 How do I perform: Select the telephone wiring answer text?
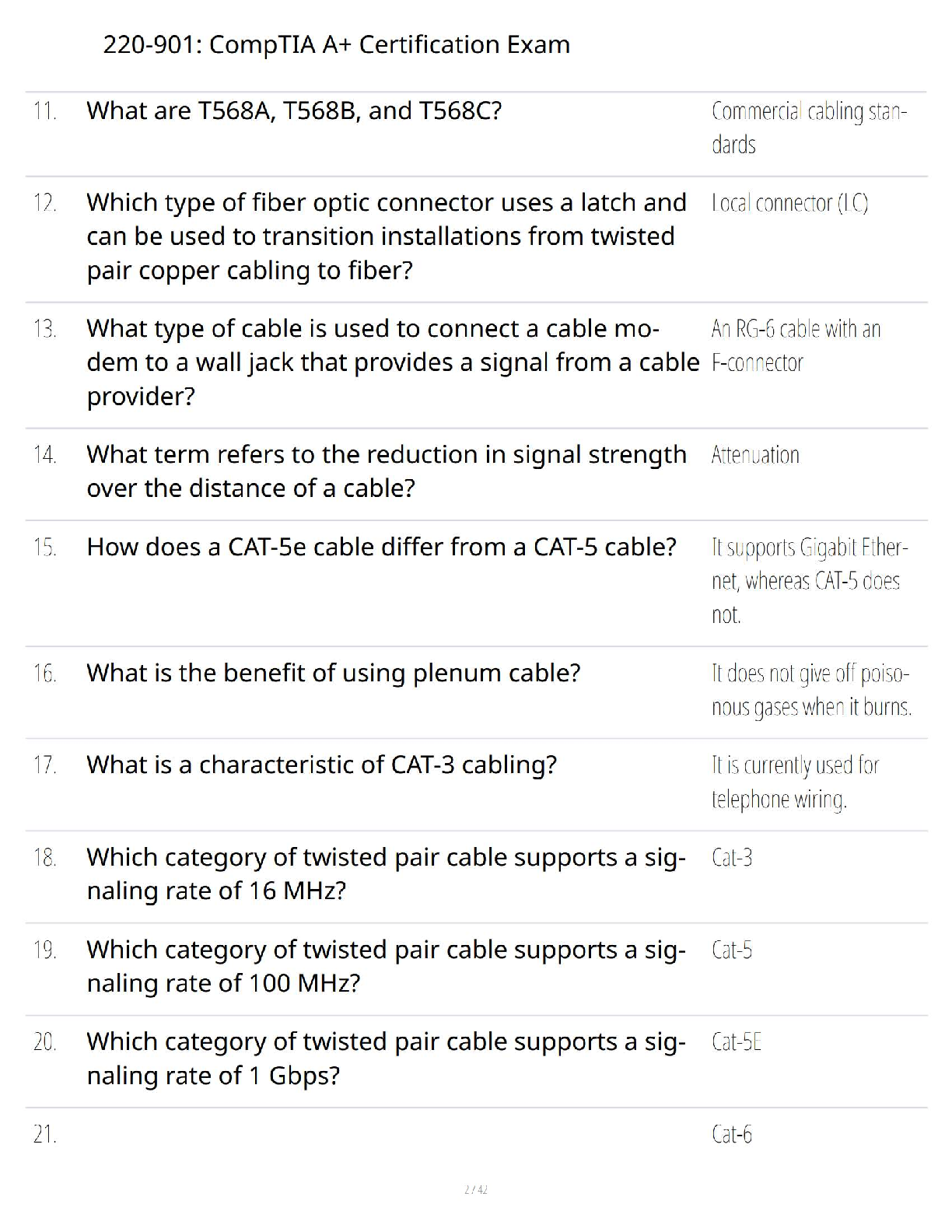point(795,782)
